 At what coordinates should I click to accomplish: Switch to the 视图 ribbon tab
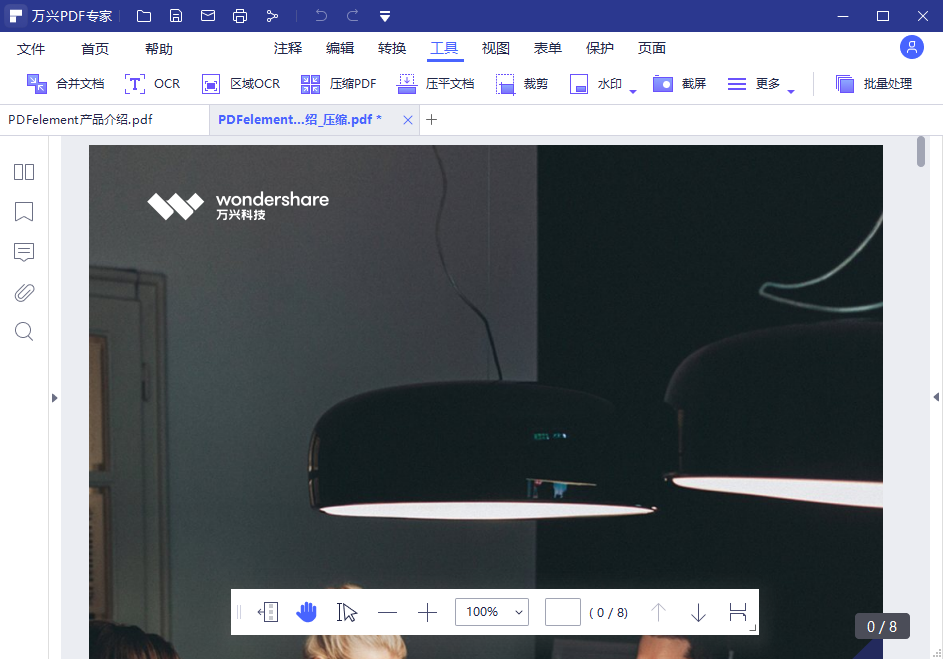click(495, 47)
